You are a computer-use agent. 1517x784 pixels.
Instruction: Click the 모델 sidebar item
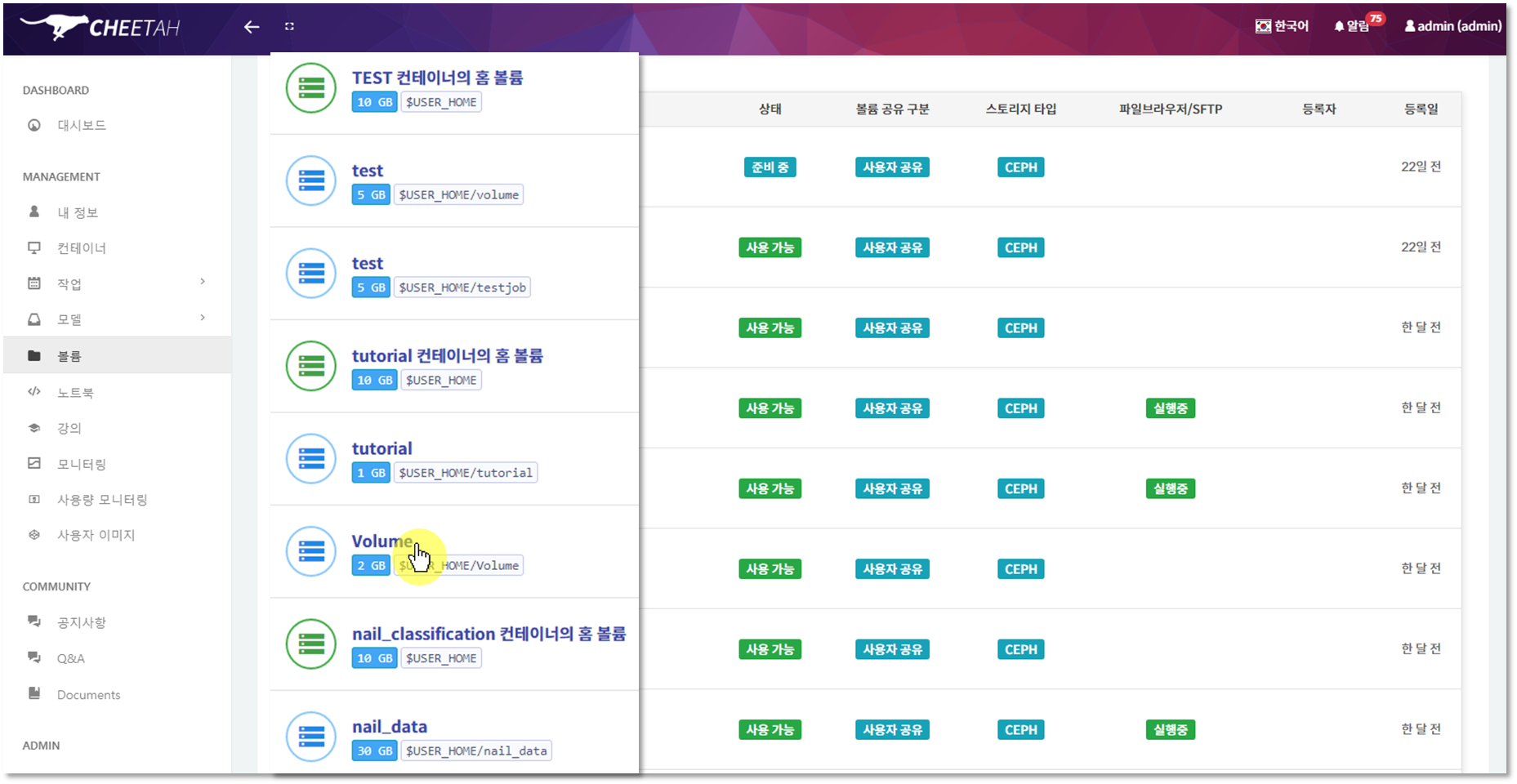tap(69, 320)
